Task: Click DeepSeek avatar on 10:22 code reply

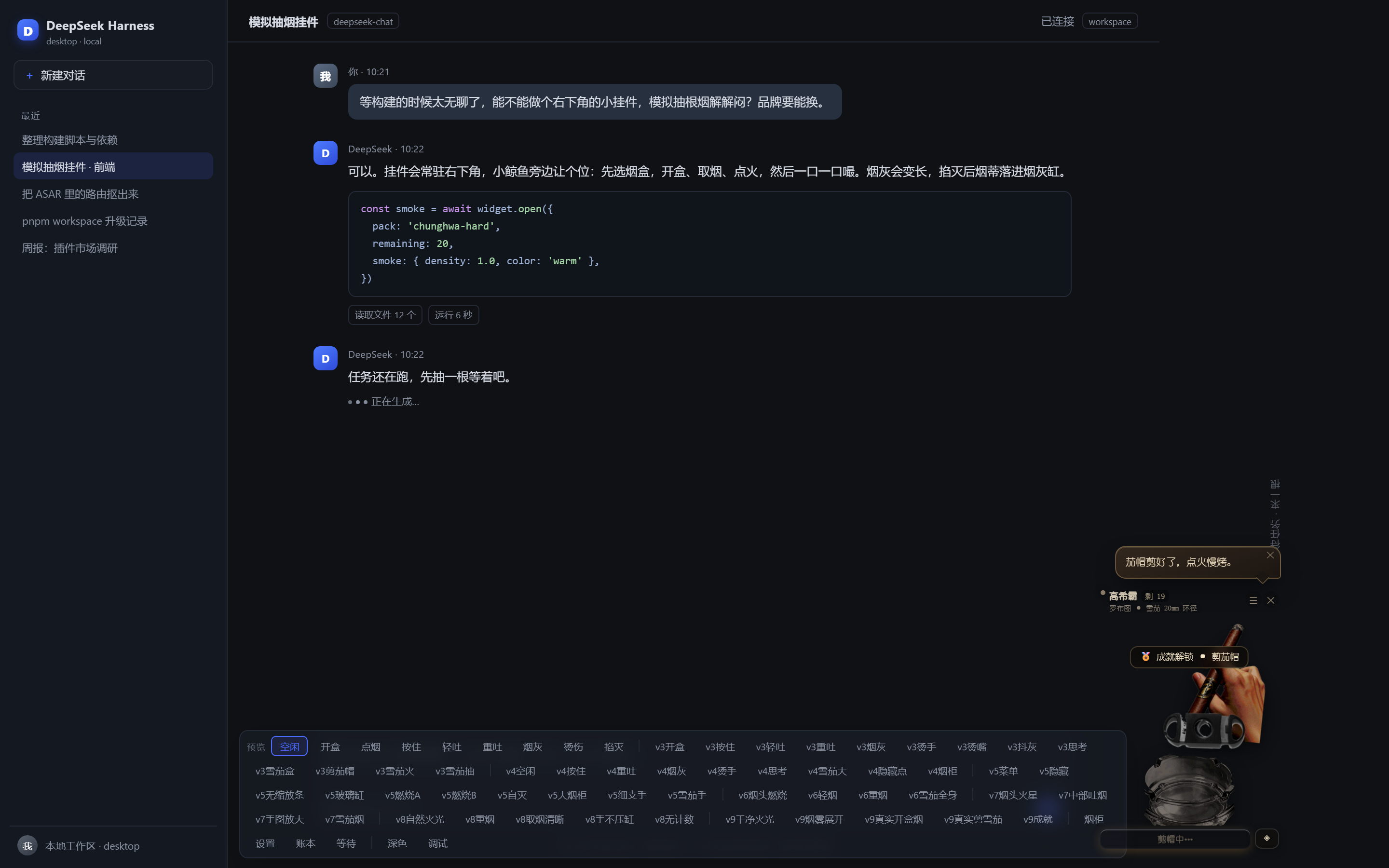Action: (x=325, y=153)
